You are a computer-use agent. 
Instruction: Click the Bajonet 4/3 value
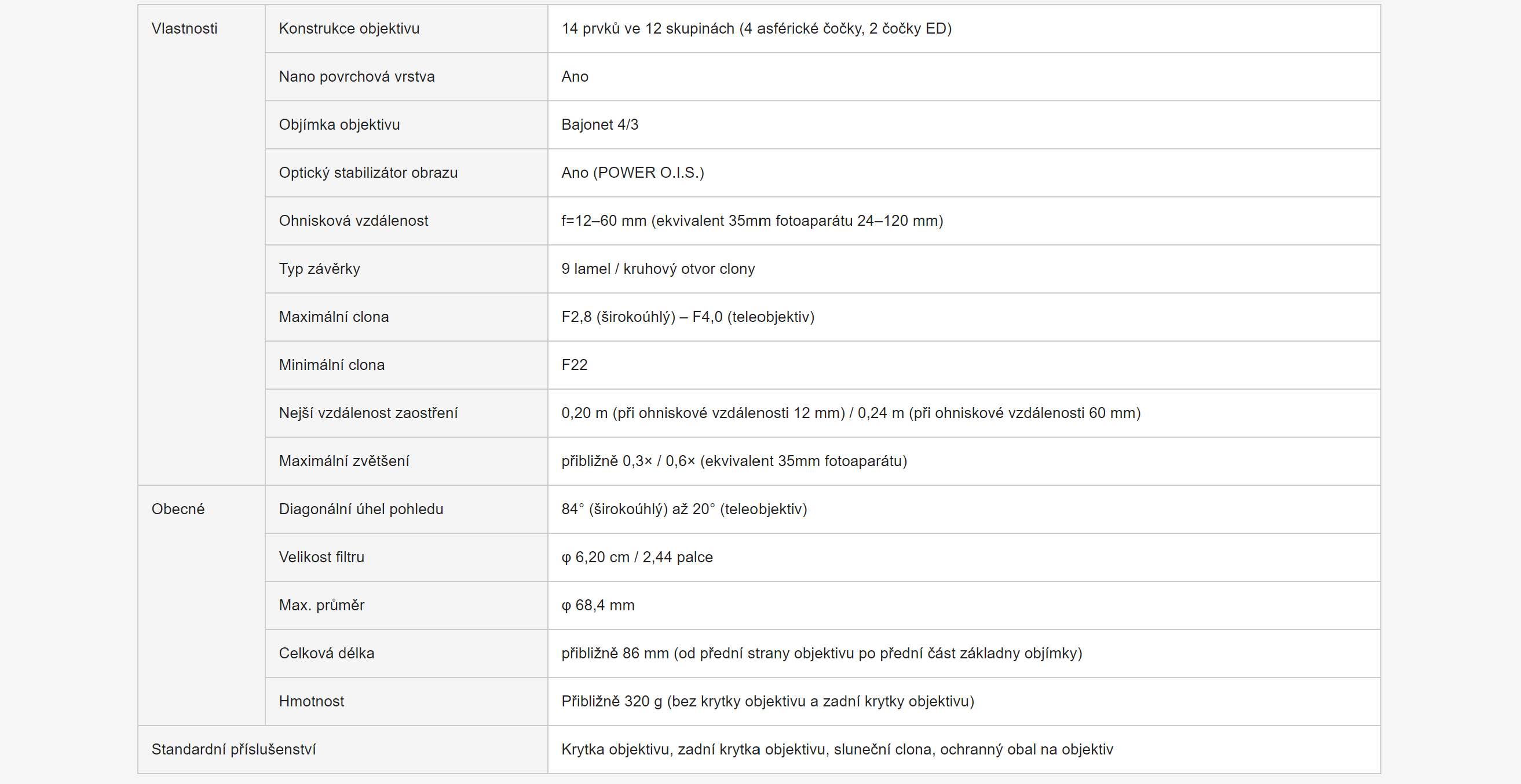pos(600,124)
